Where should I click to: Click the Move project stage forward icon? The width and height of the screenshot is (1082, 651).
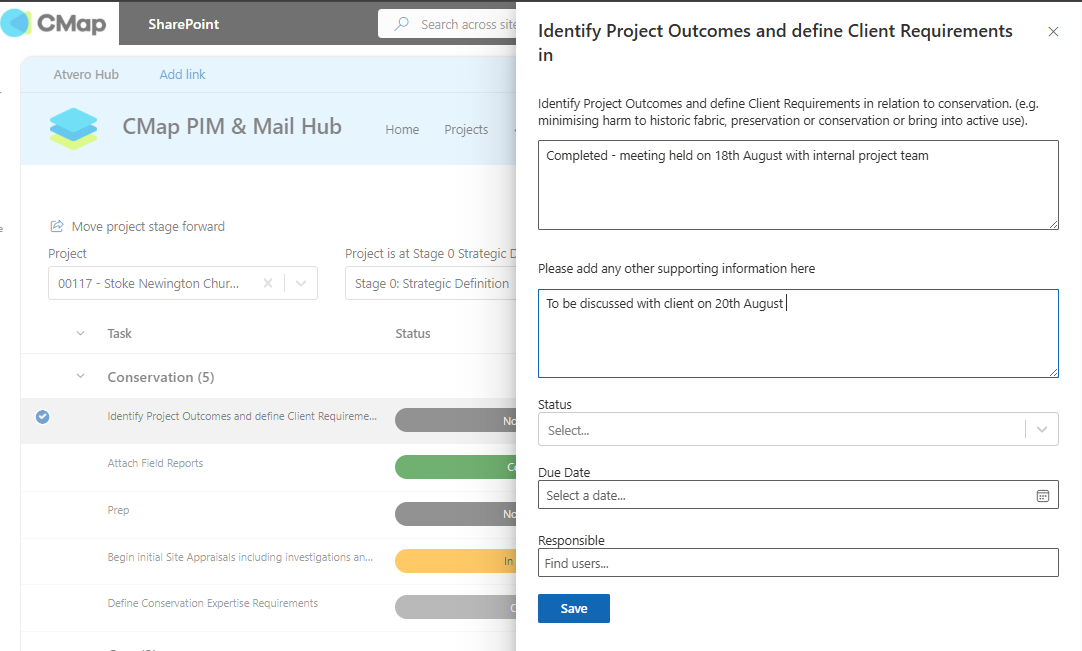[57, 226]
